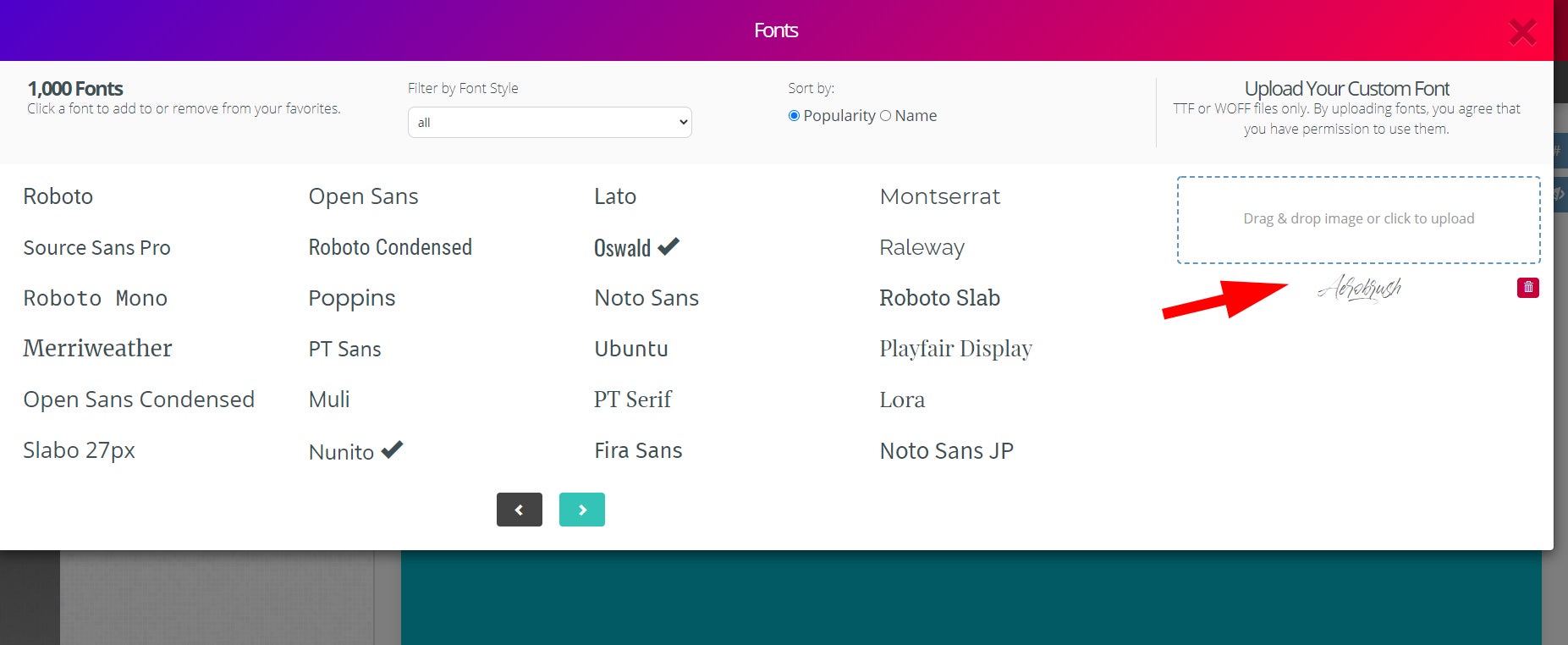Close the Fonts dialog with red X

(1521, 32)
